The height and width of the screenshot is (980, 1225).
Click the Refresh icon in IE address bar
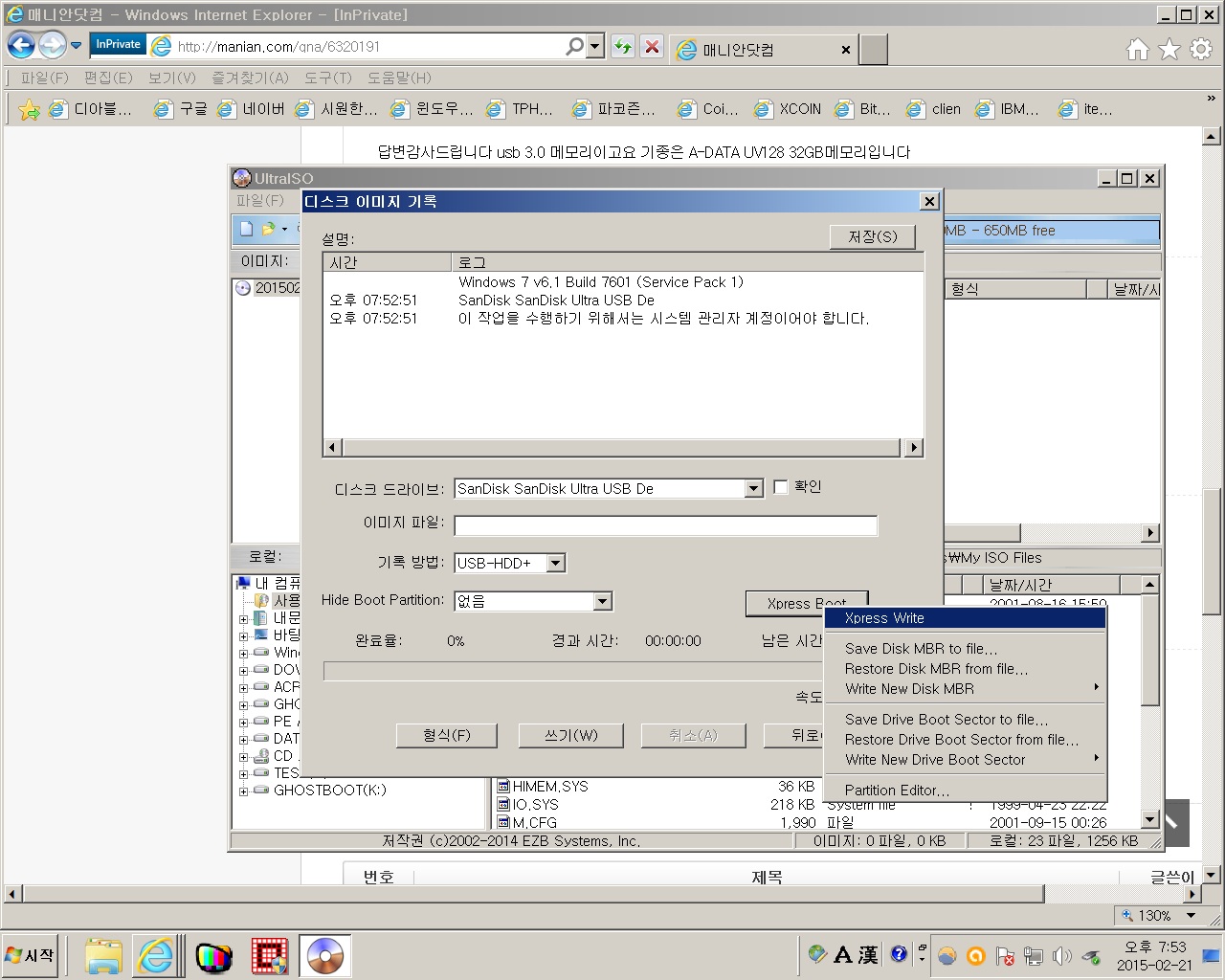click(623, 46)
